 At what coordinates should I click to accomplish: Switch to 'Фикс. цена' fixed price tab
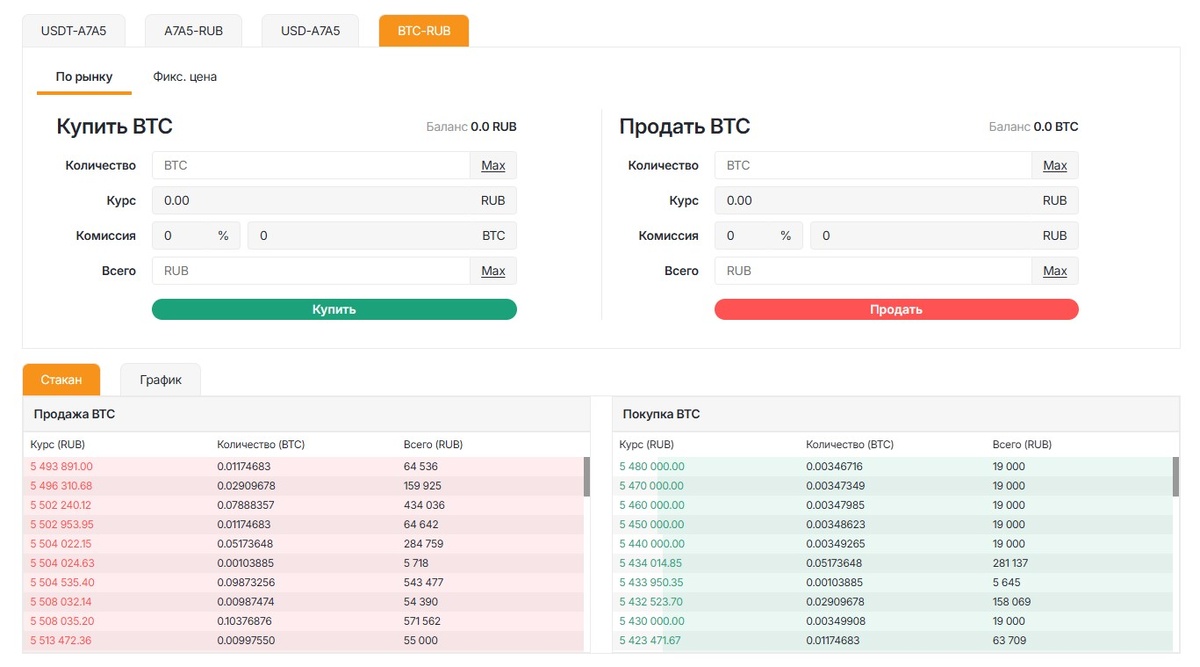[x=185, y=77]
